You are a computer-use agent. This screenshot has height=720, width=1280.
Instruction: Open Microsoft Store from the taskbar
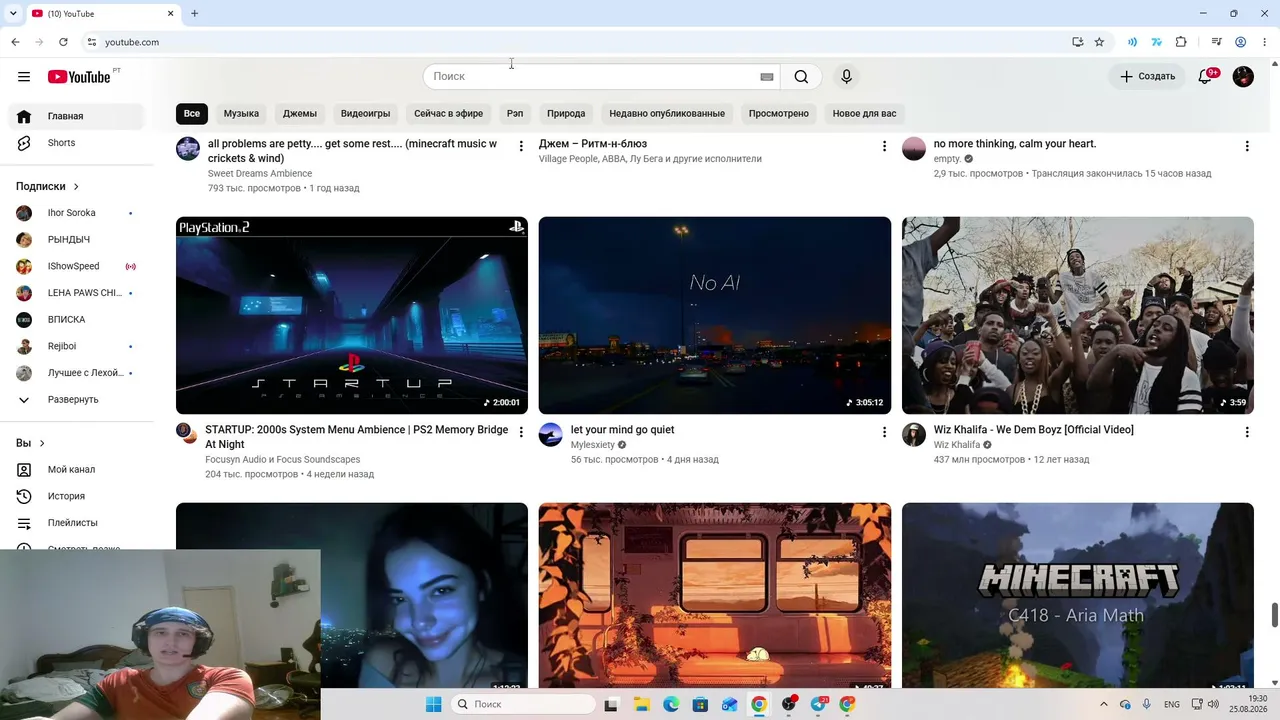[700, 704]
